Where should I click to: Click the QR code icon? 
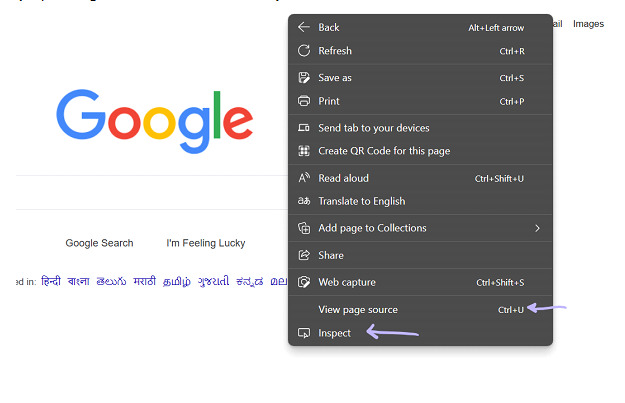click(x=304, y=151)
